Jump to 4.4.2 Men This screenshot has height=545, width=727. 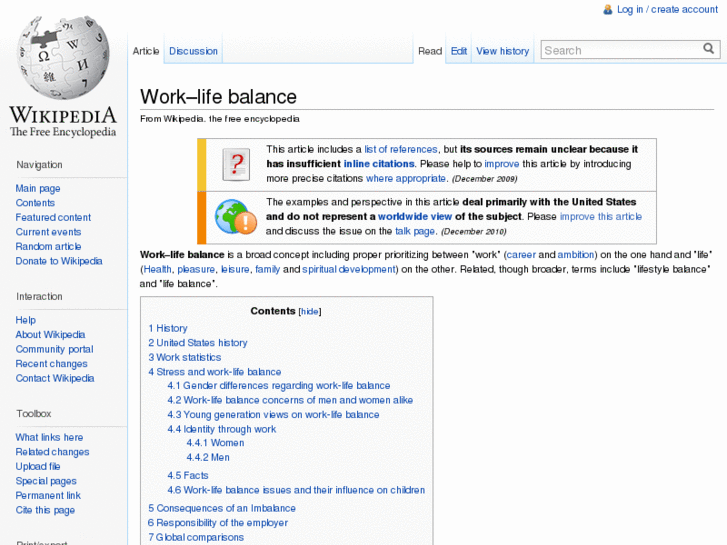(208, 457)
